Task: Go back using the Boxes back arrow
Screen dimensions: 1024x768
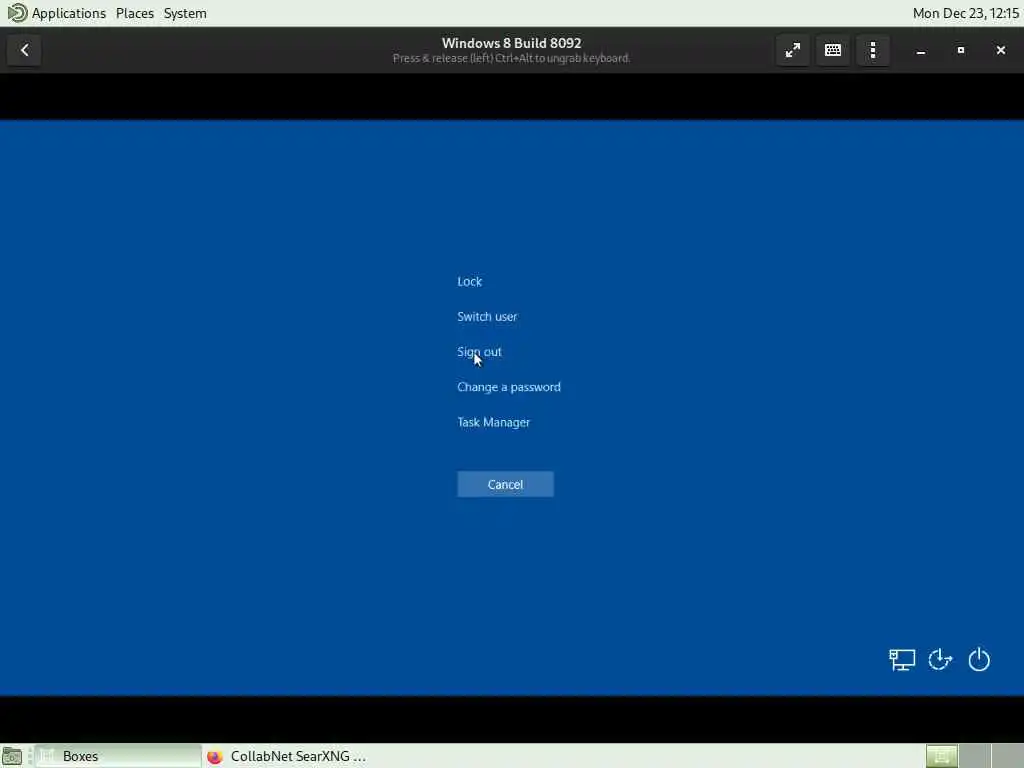Action: point(24,50)
